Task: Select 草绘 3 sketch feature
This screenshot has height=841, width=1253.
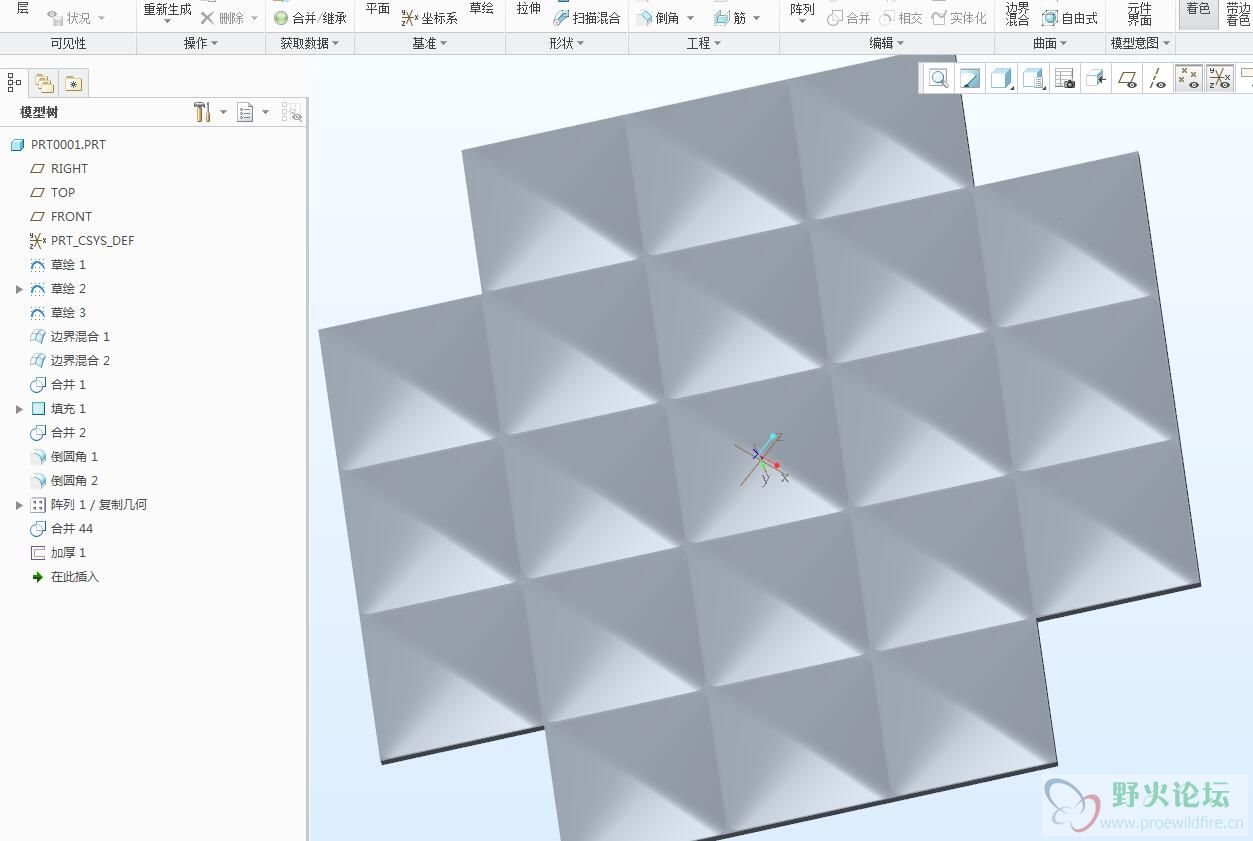Action: [x=58, y=313]
